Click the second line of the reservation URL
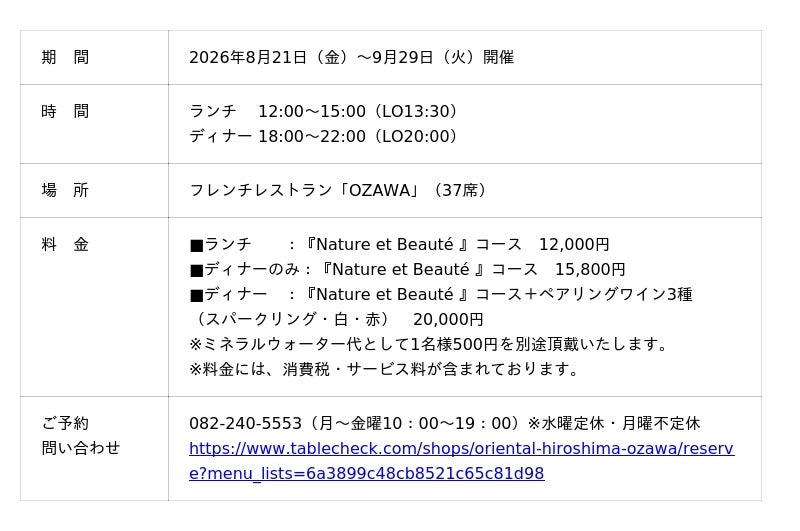This screenshot has height=531, width=800. click(x=366, y=473)
